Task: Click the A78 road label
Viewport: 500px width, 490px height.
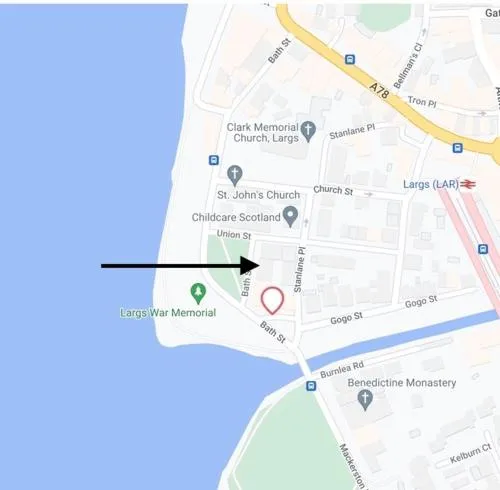Action: pyautogui.click(x=379, y=91)
